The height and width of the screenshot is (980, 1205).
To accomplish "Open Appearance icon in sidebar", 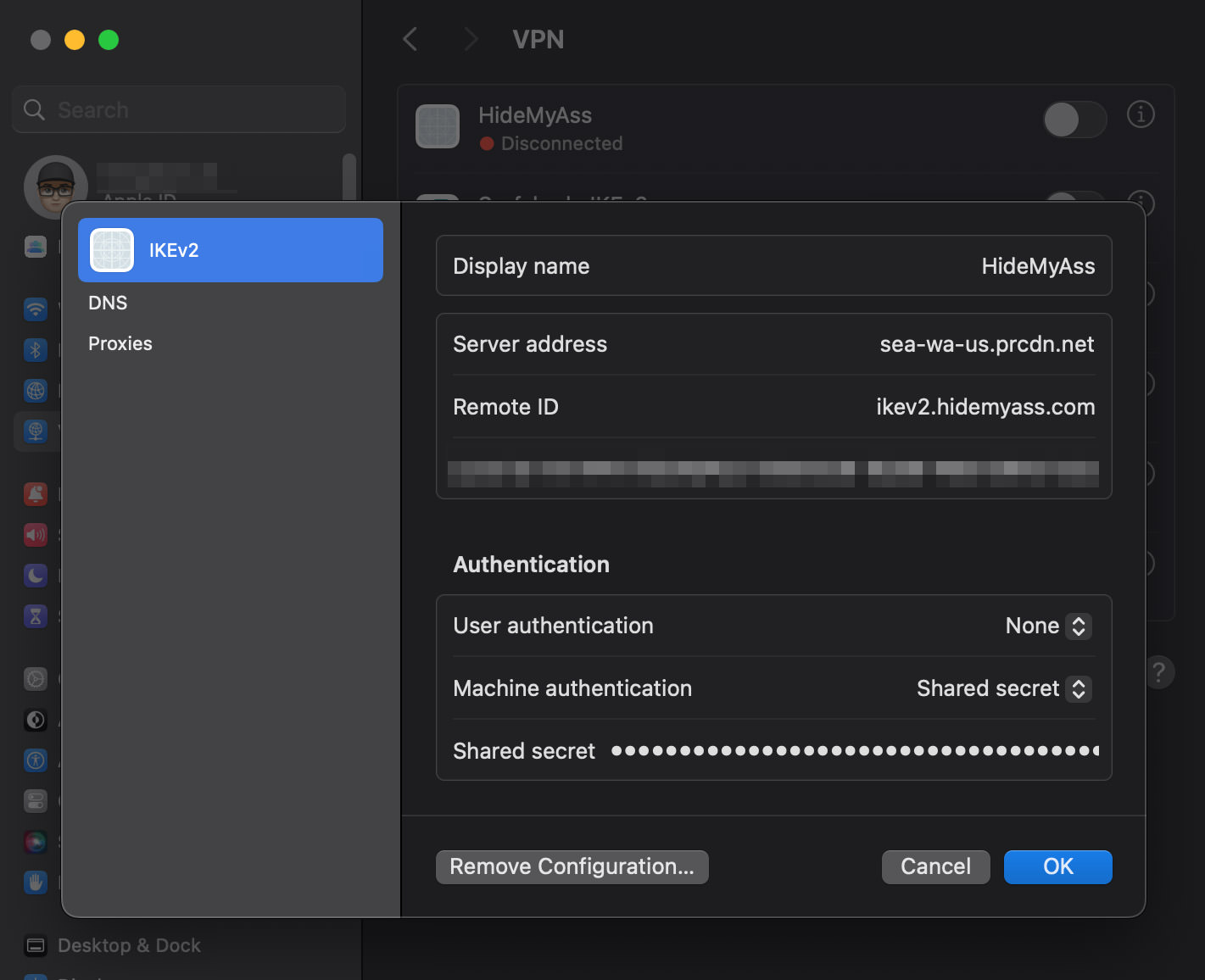I will pyautogui.click(x=36, y=719).
